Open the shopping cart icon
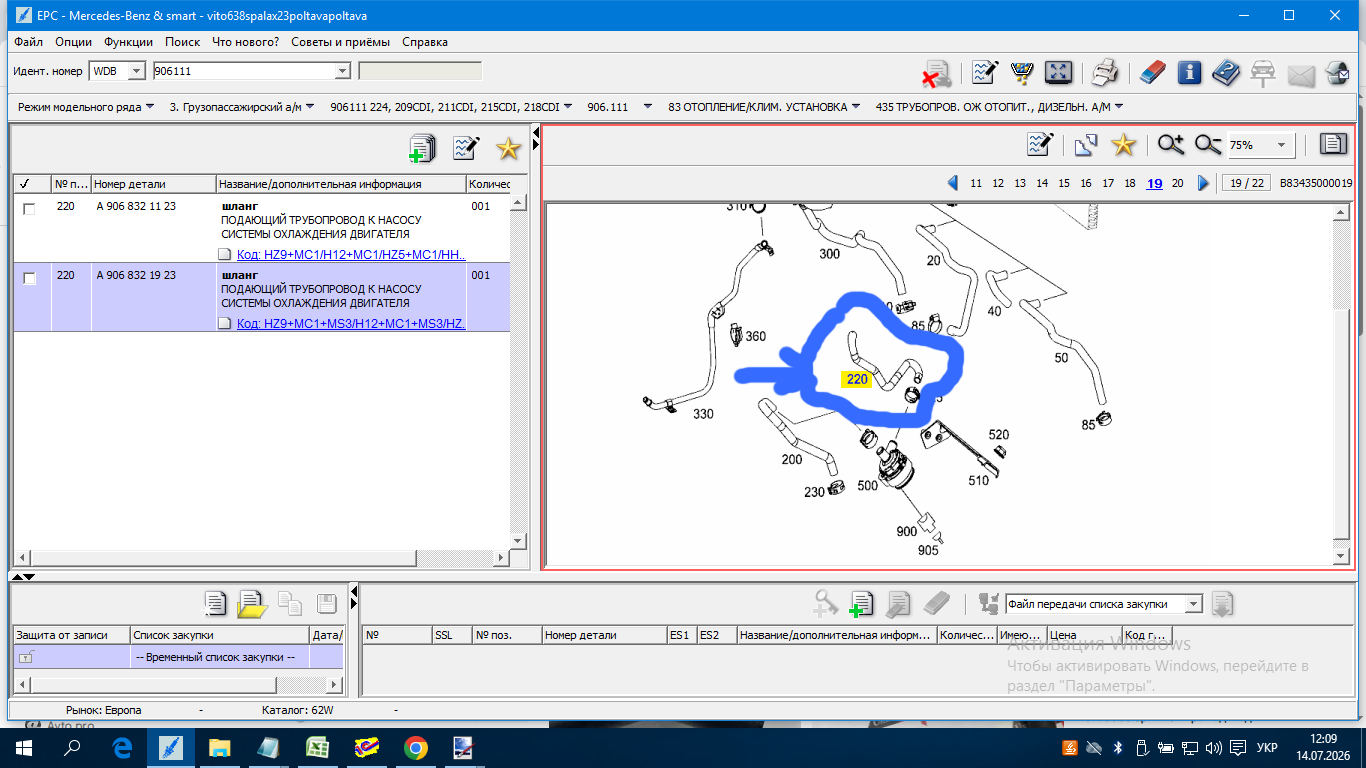This screenshot has width=1366, height=768. 1022,72
